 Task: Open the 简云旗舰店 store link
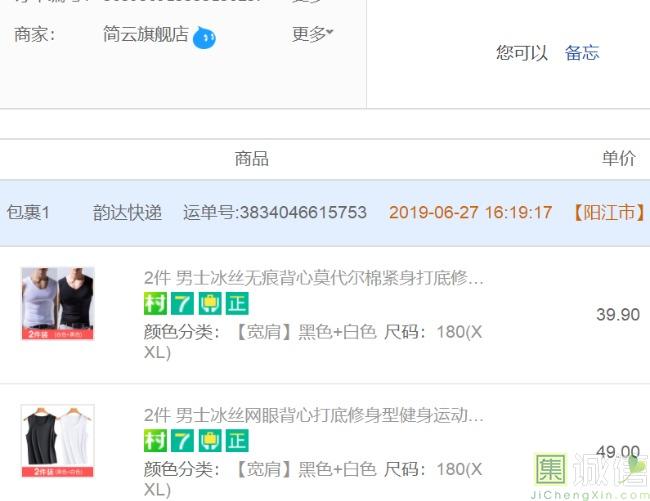tap(146, 34)
